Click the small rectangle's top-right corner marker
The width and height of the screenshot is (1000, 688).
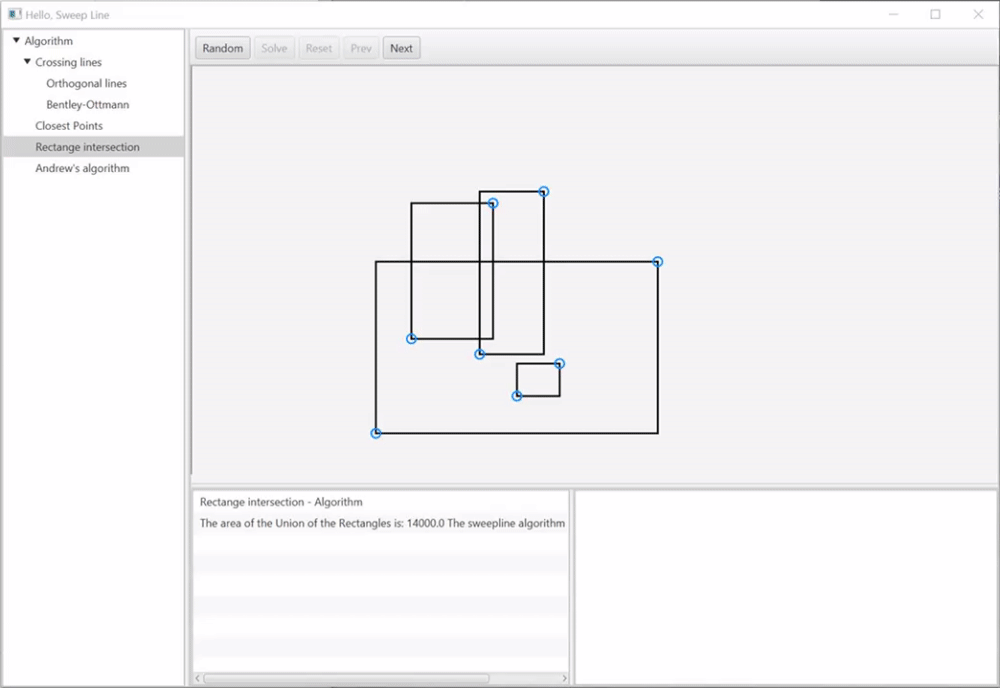click(x=559, y=364)
